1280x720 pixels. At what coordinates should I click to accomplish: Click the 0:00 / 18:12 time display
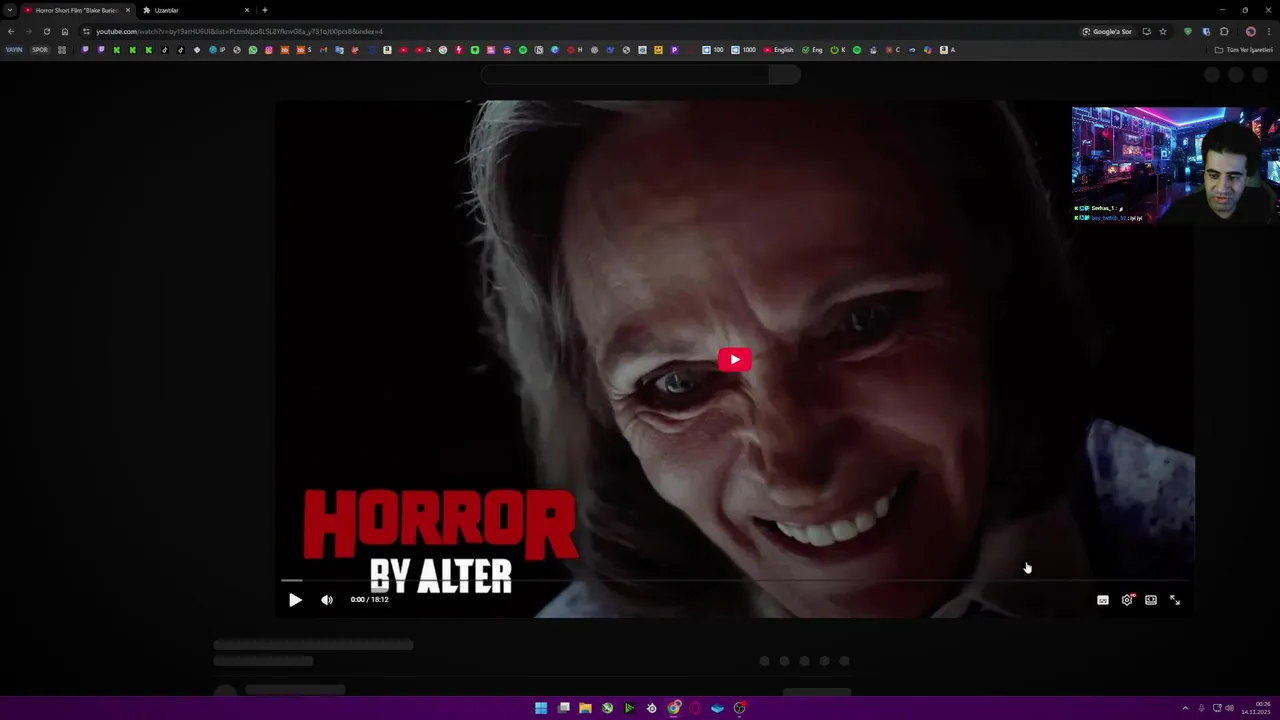[370, 600]
